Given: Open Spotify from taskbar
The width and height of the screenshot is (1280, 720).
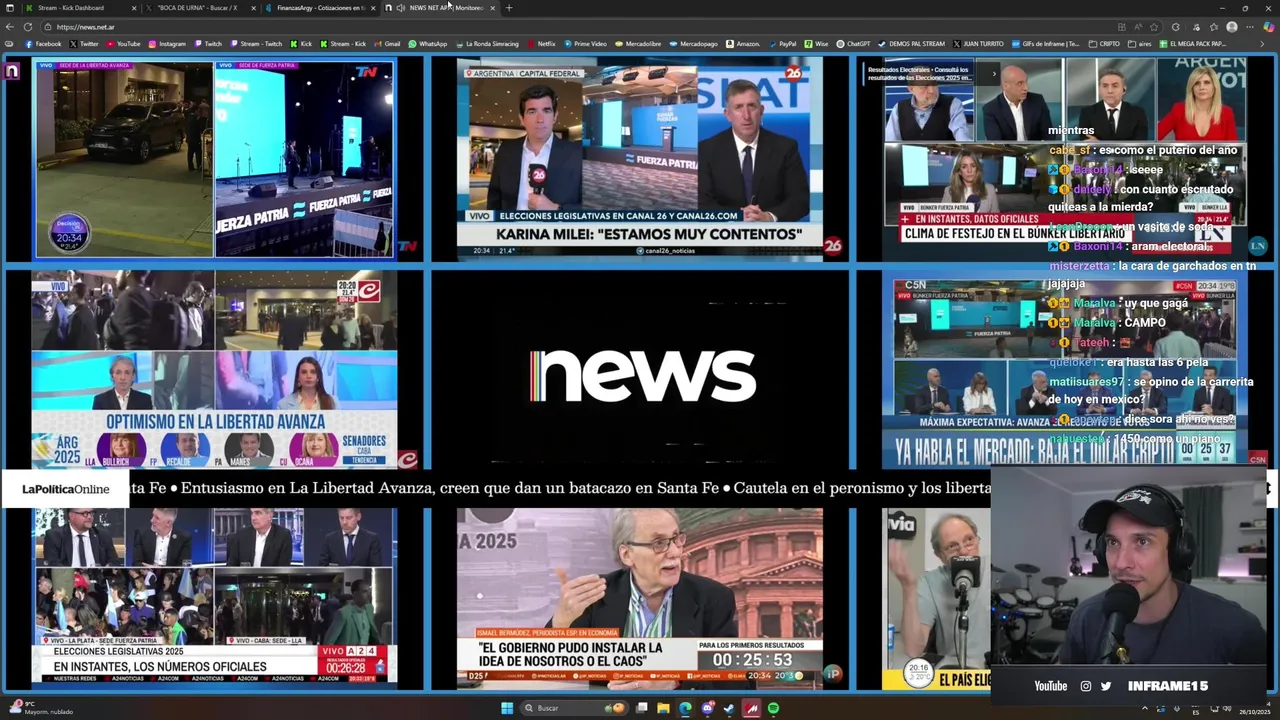Looking at the screenshot, I should point(773,708).
